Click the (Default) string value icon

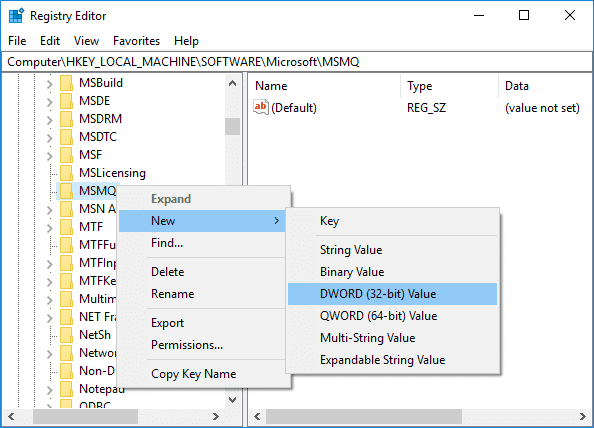pyautogui.click(x=261, y=108)
